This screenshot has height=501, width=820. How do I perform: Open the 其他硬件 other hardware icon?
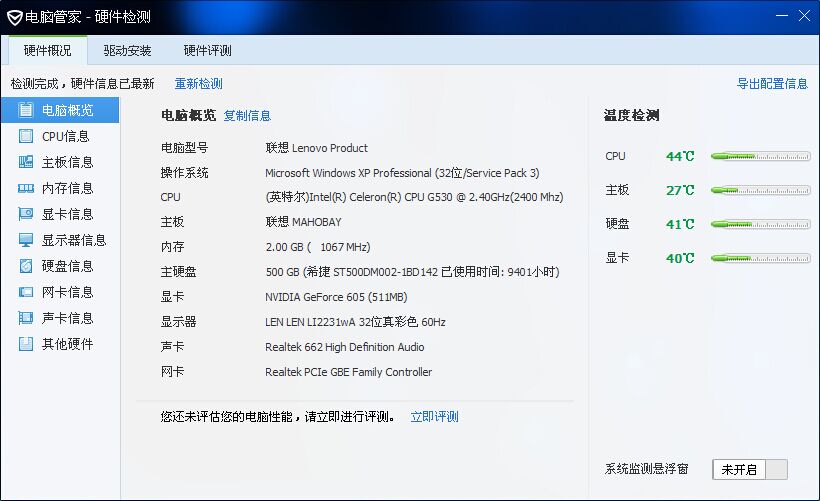pyautogui.click(x=26, y=344)
